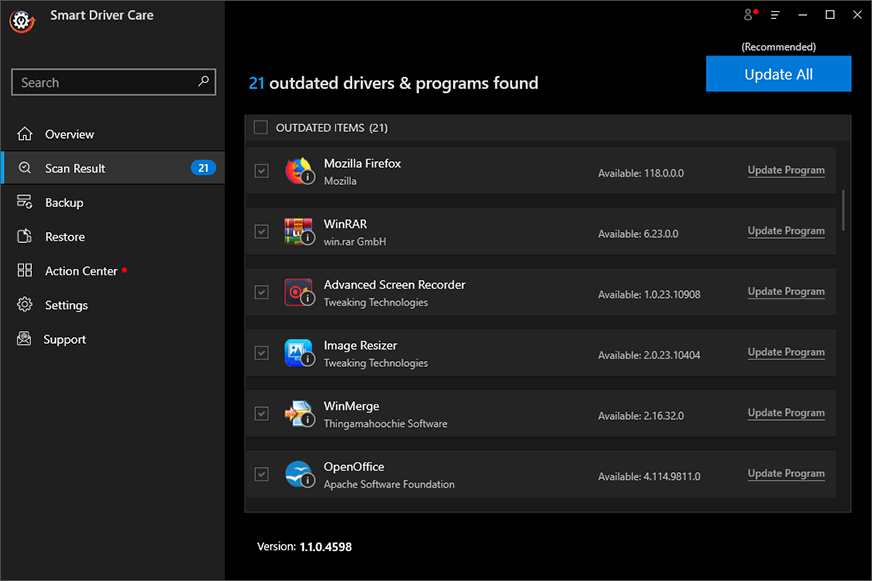Open the Action Center
This screenshot has width=872, height=581.
point(81,271)
